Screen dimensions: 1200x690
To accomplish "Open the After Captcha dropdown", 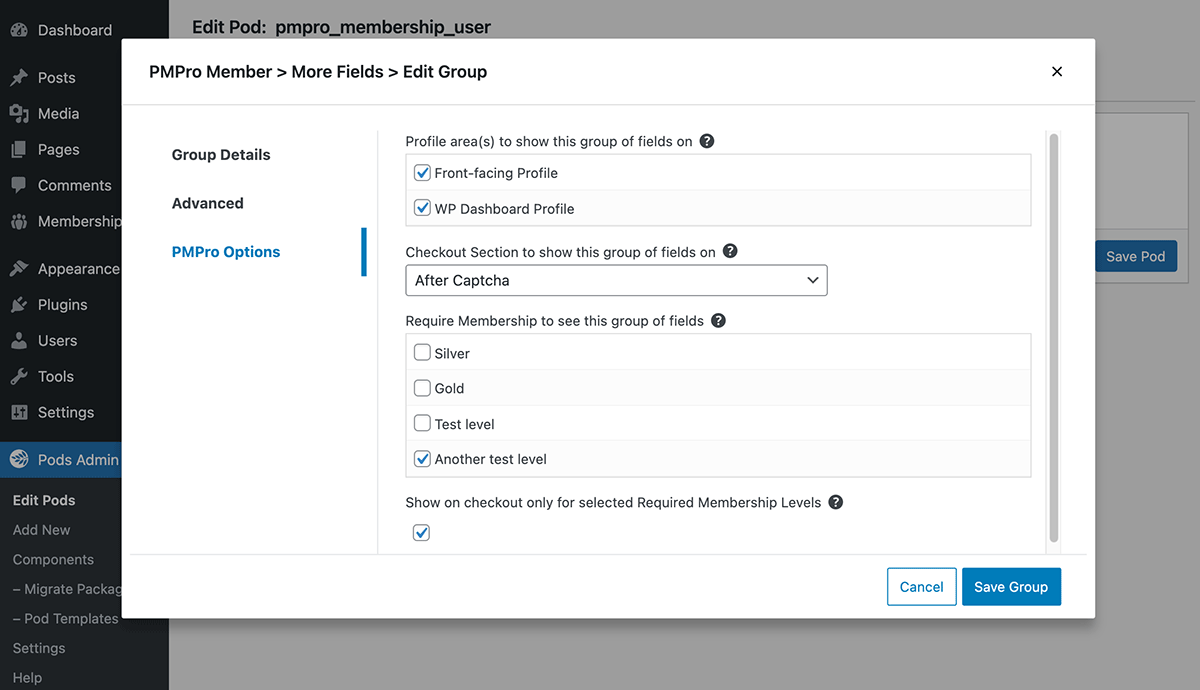I will 616,280.
